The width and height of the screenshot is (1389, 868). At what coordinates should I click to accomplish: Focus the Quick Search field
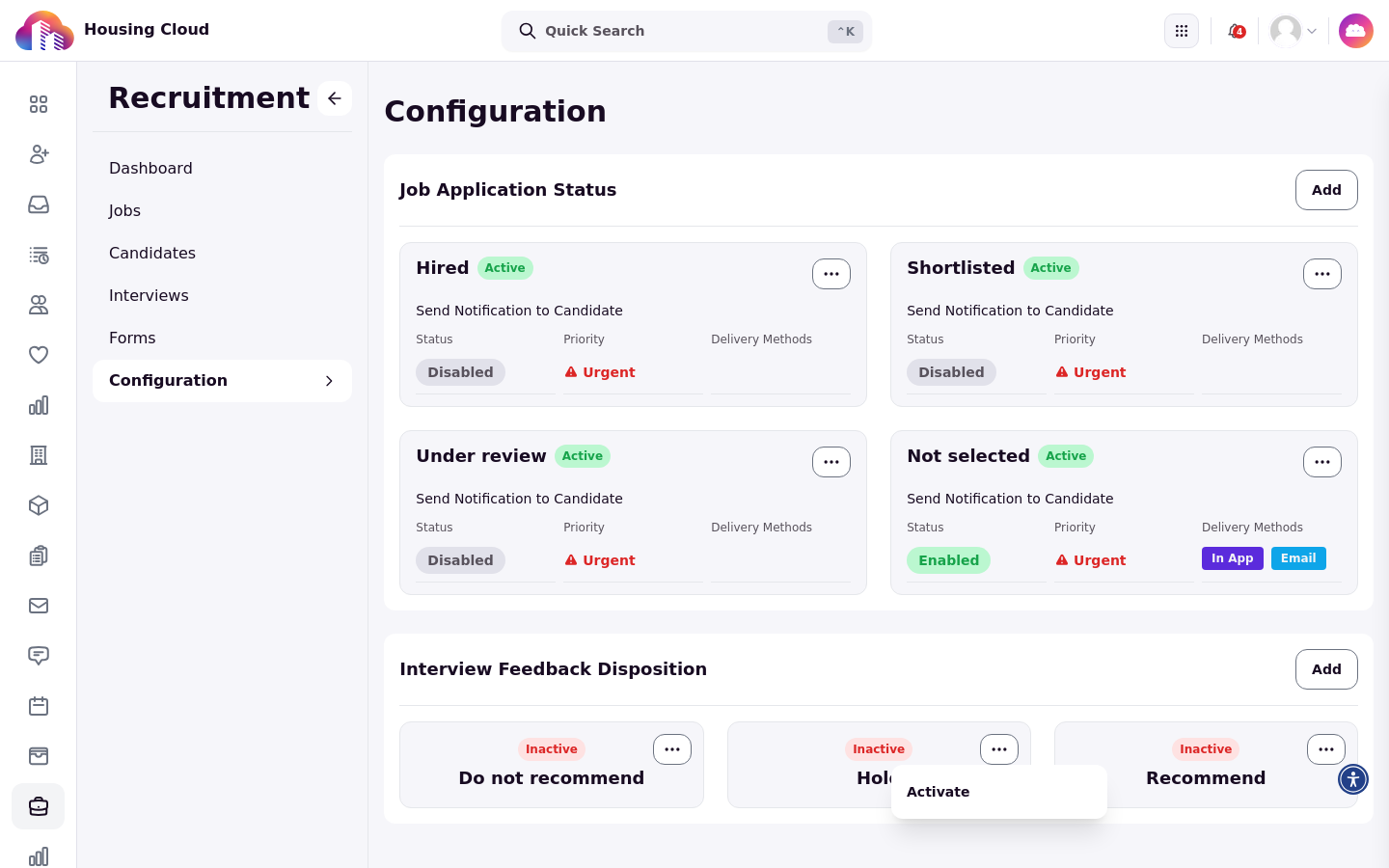[x=687, y=31]
